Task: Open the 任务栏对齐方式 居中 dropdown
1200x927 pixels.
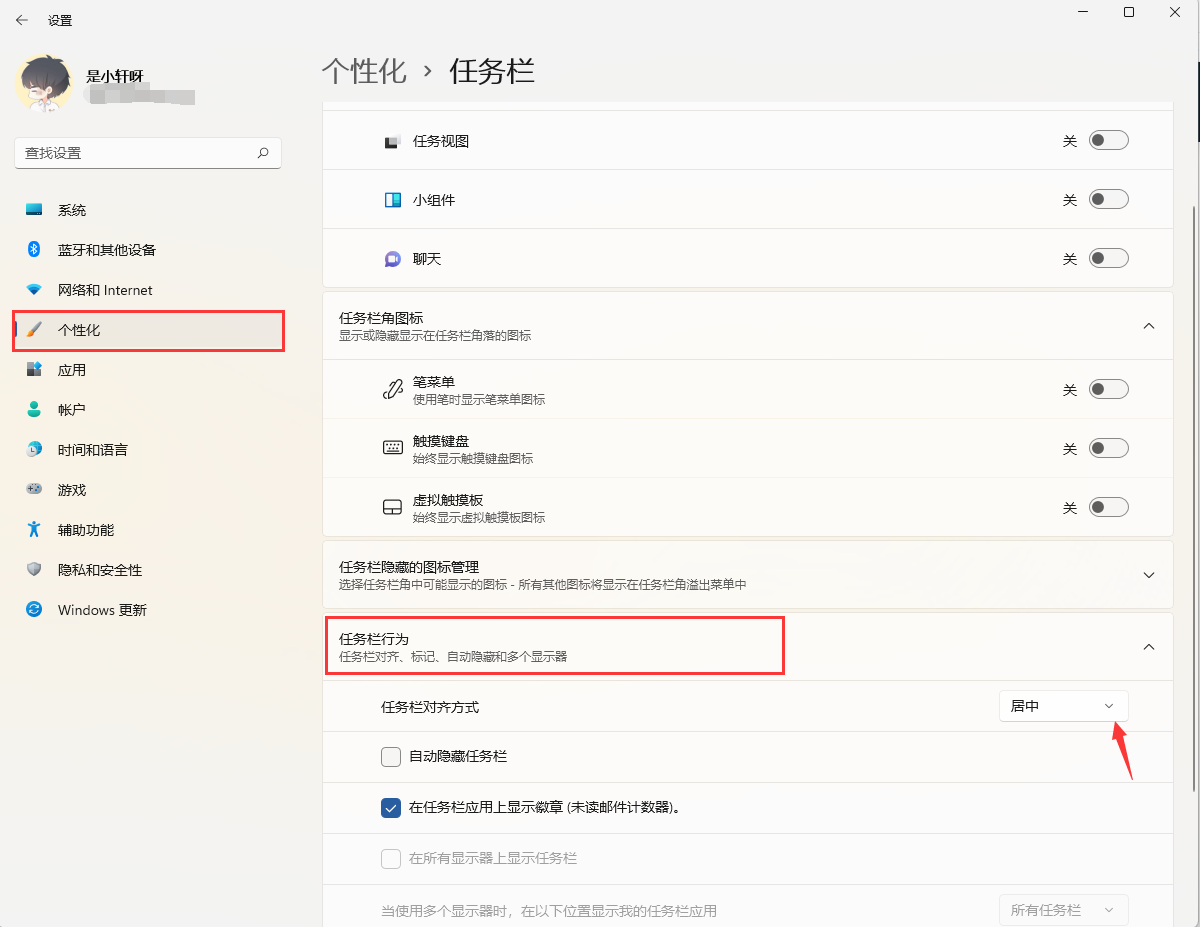Action: pyautogui.click(x=1063, y=705)
